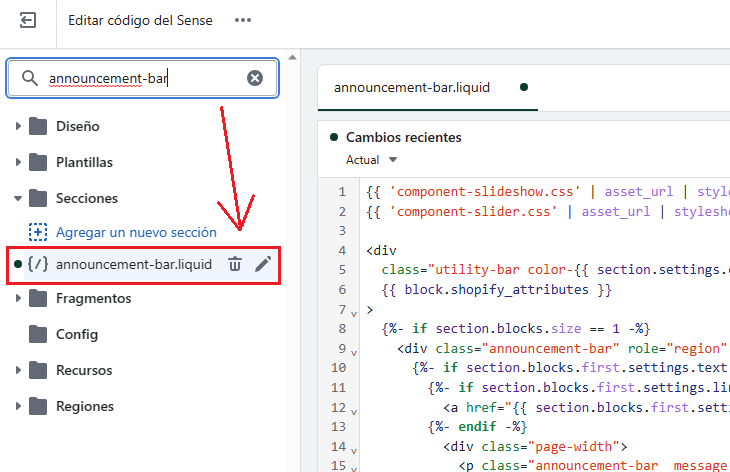Collapse the Secciones folder arrow

click(18, 198)
